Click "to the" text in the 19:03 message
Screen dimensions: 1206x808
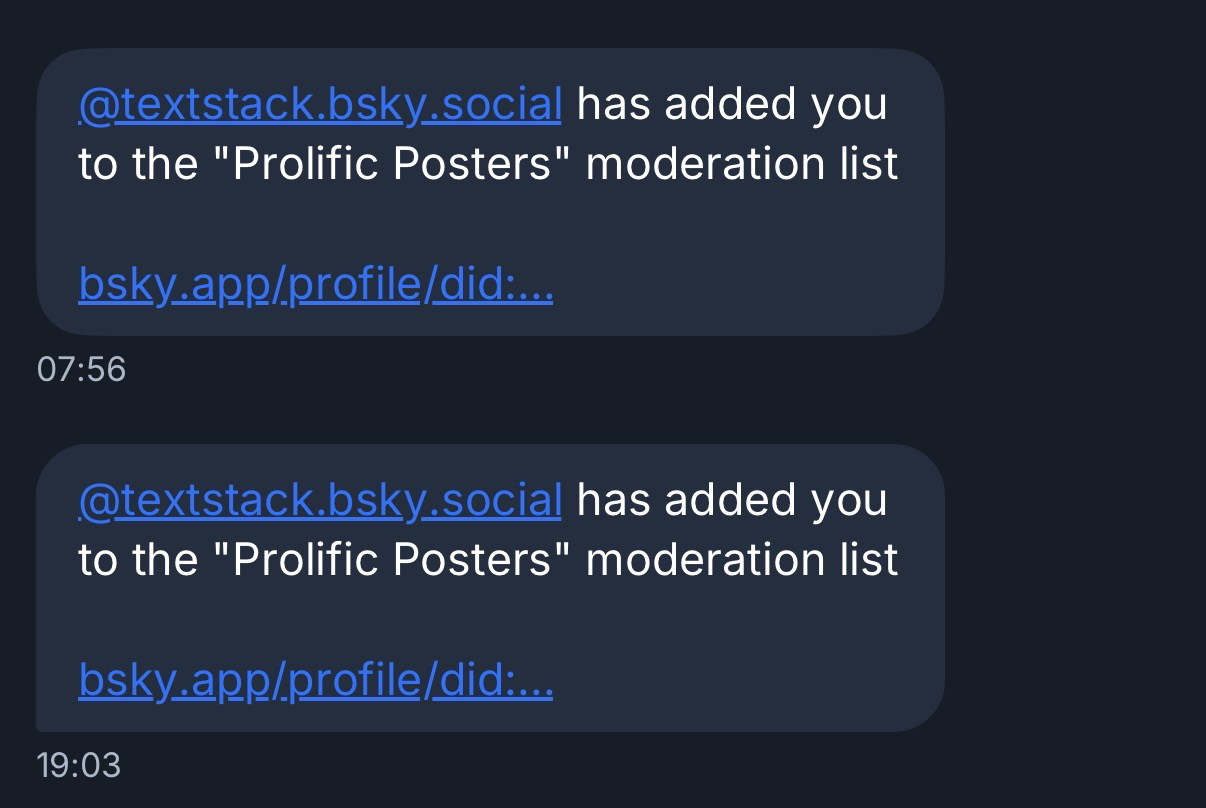(x=145, y=559)
